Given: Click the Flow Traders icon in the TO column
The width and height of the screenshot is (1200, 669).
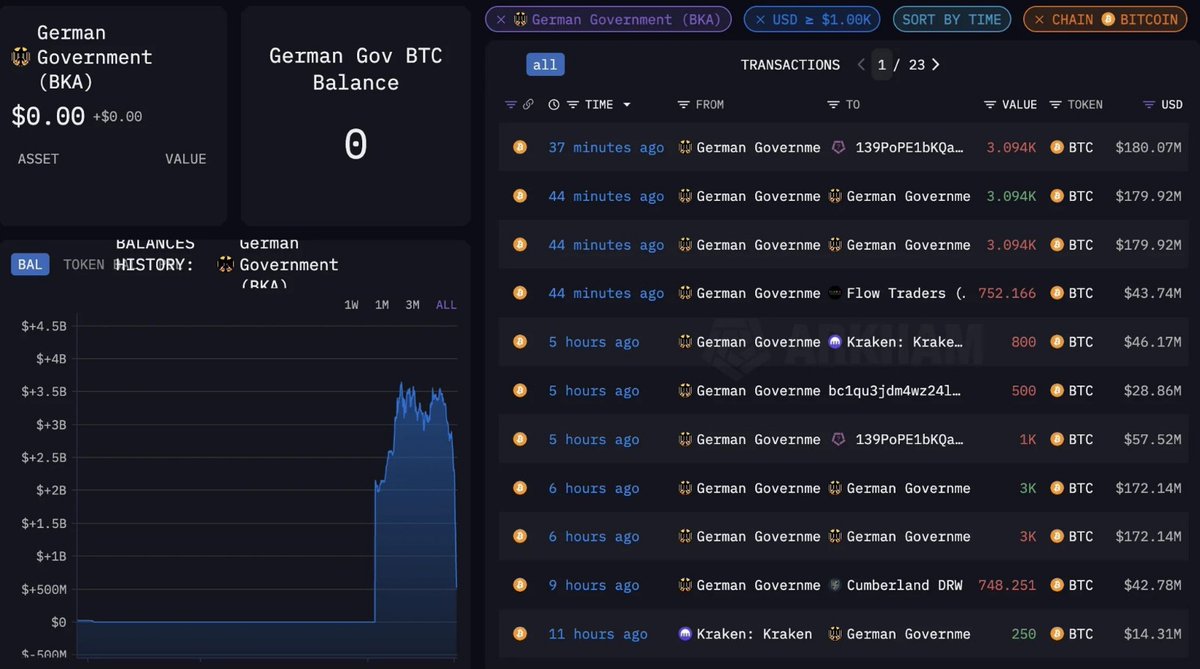Looking at the screenshot, I should click(837, 293).
